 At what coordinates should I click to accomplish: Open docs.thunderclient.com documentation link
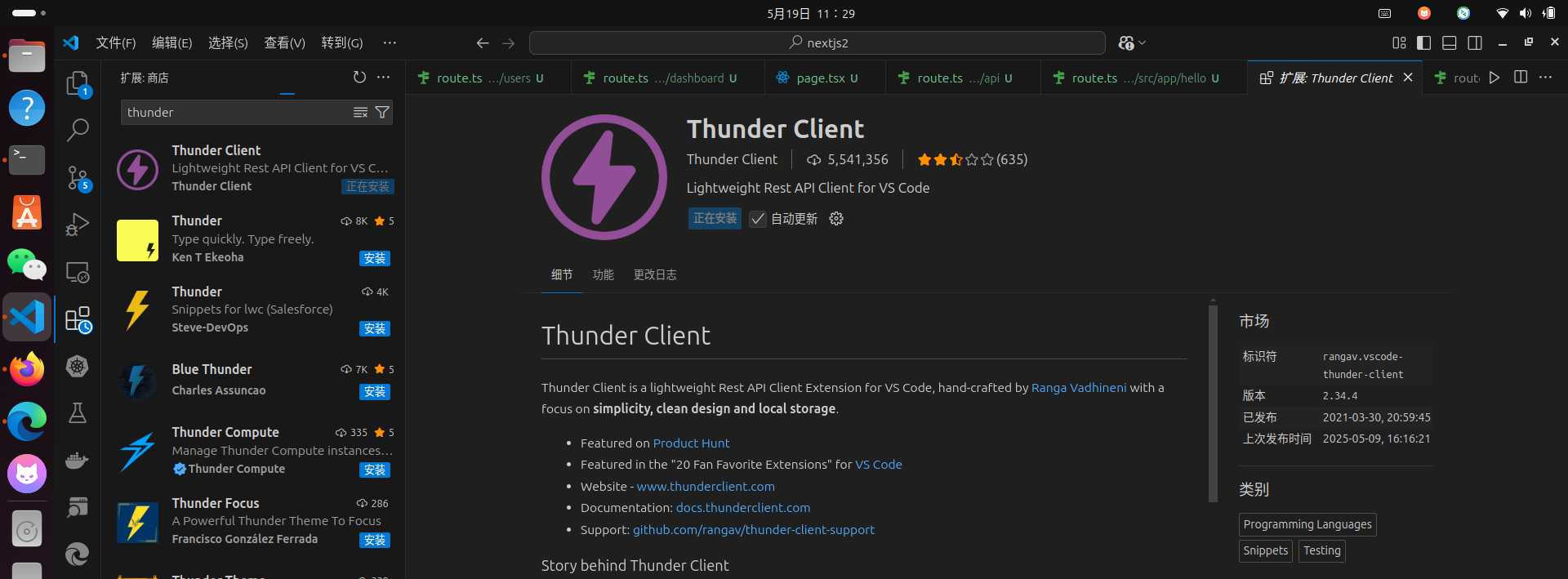pos(743,508)
